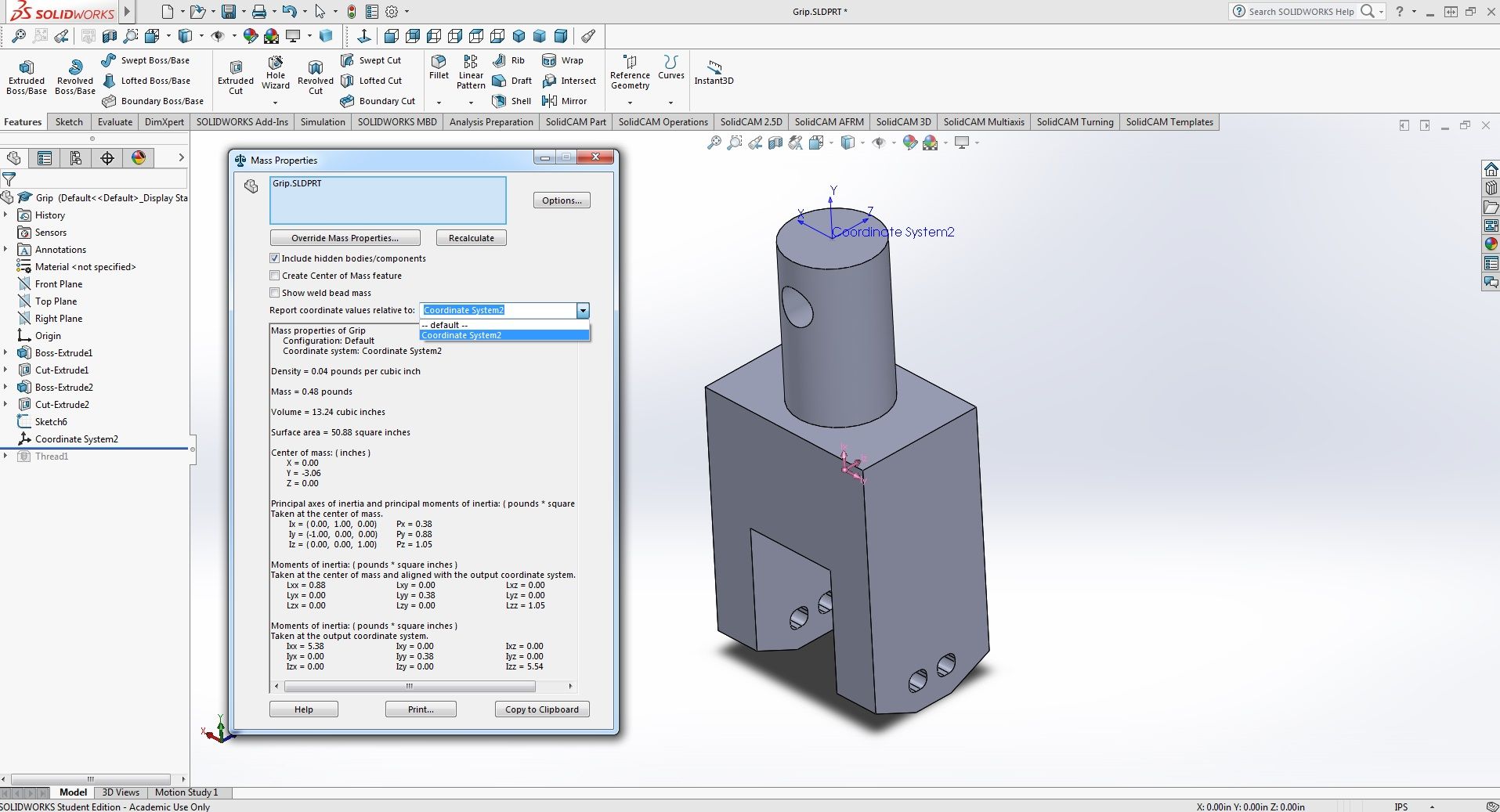
Task: Check Show weld bead mass
Action: (275, 292)
